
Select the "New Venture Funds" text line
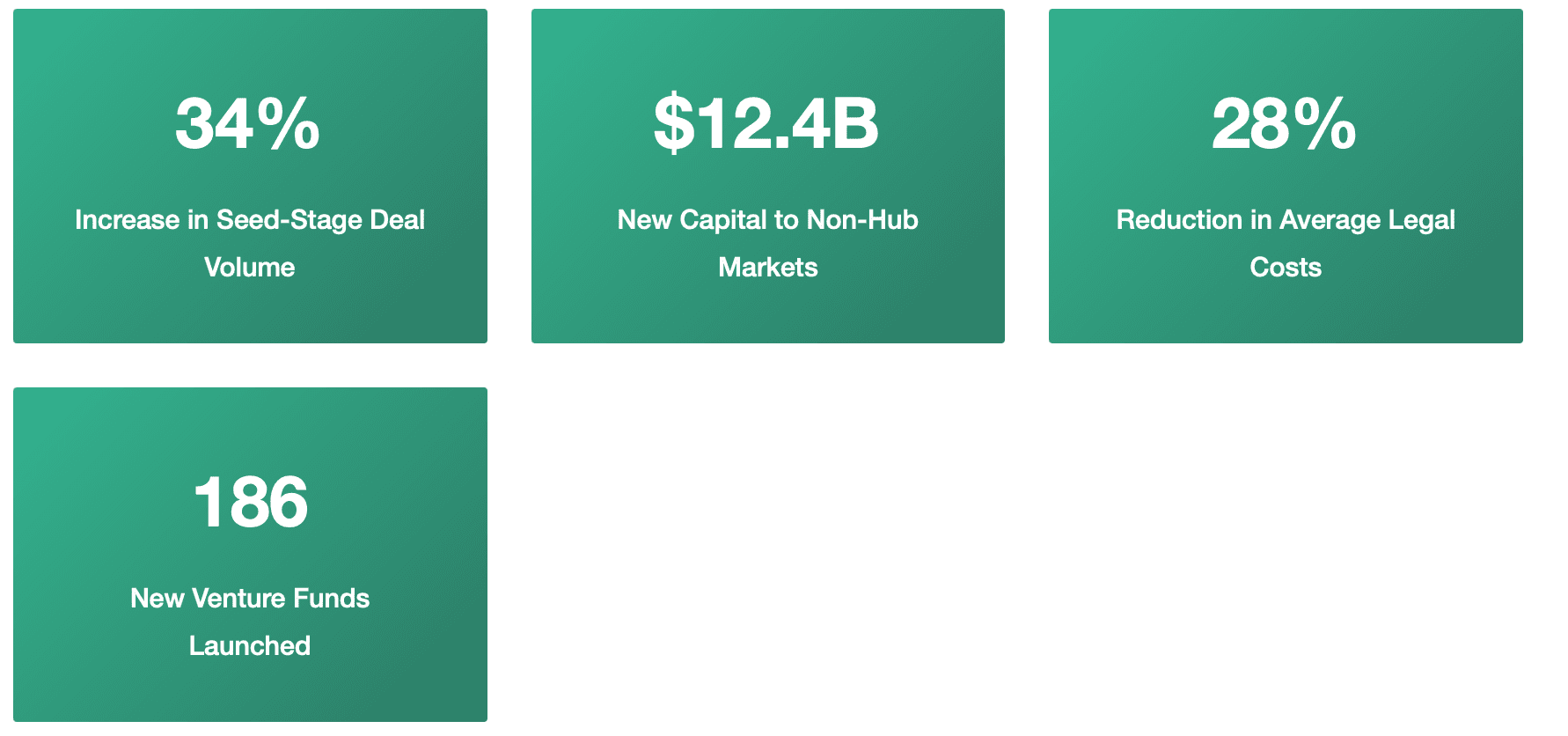click(x=250, y=598)
